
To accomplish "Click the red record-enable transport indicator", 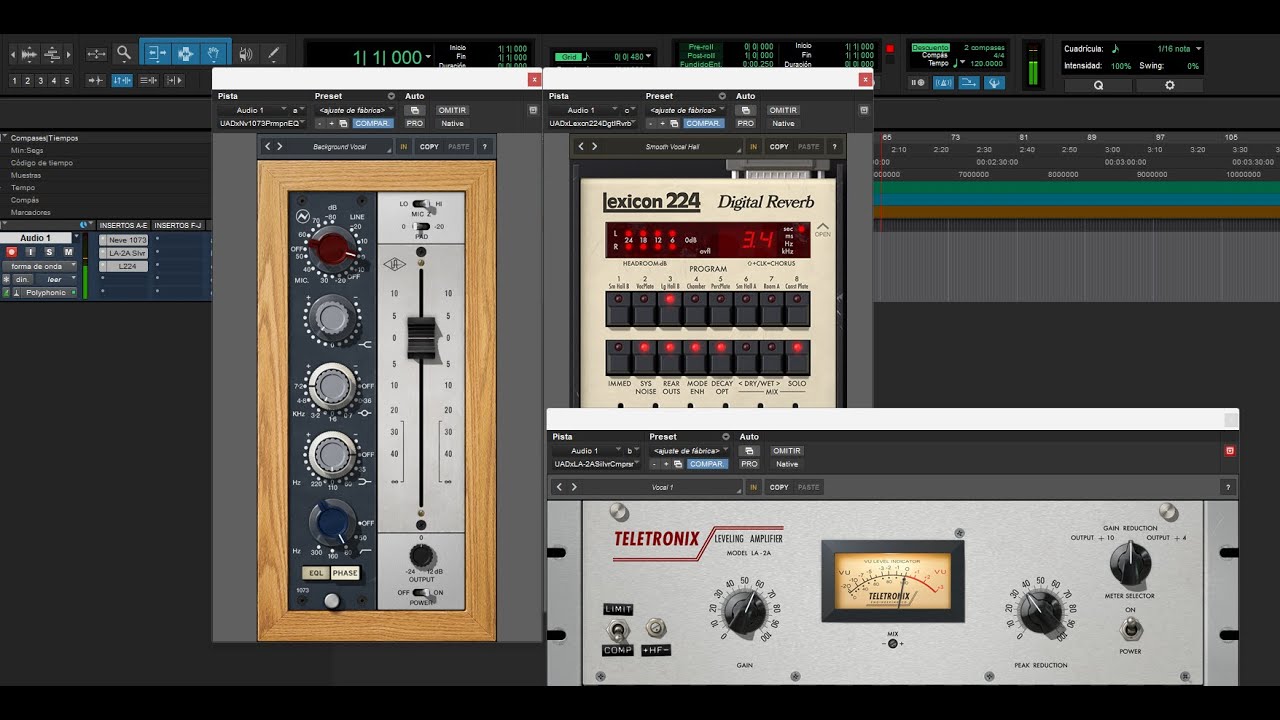I will pos(890,48).
